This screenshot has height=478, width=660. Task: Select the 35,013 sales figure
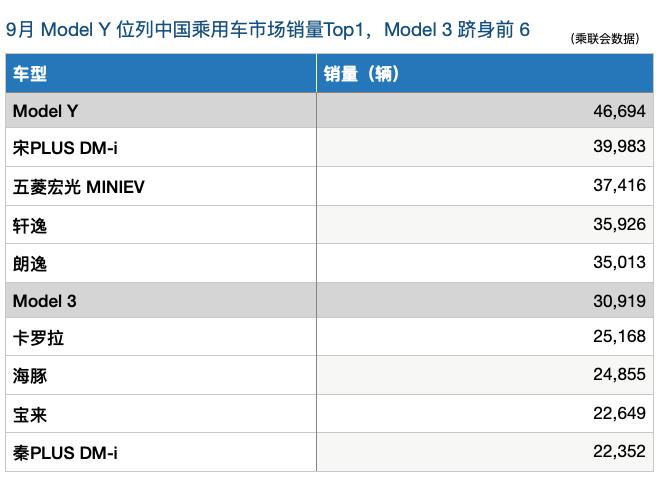coord(619,263)
